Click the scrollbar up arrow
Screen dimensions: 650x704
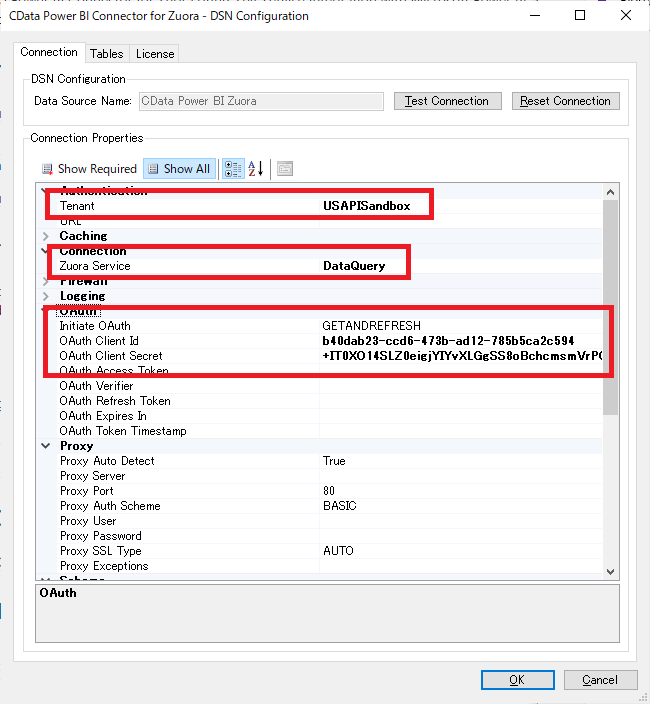pyautogui.click(x=610, y=192)
